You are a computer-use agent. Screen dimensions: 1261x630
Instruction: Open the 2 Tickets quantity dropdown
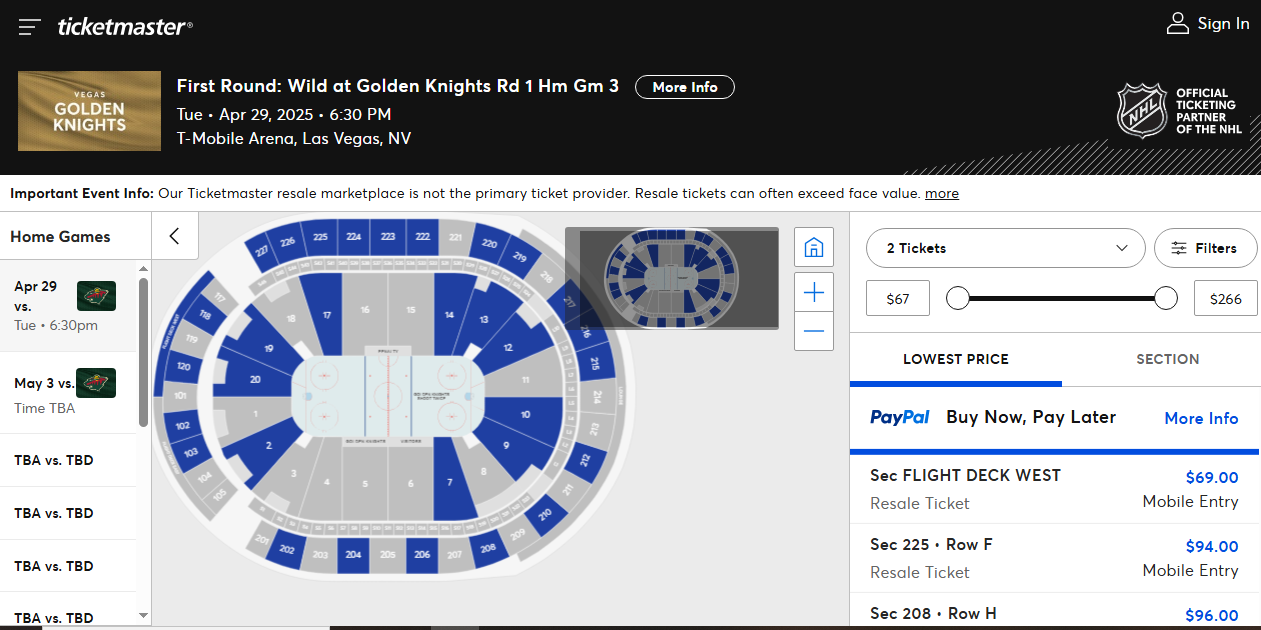[1005, 248]
